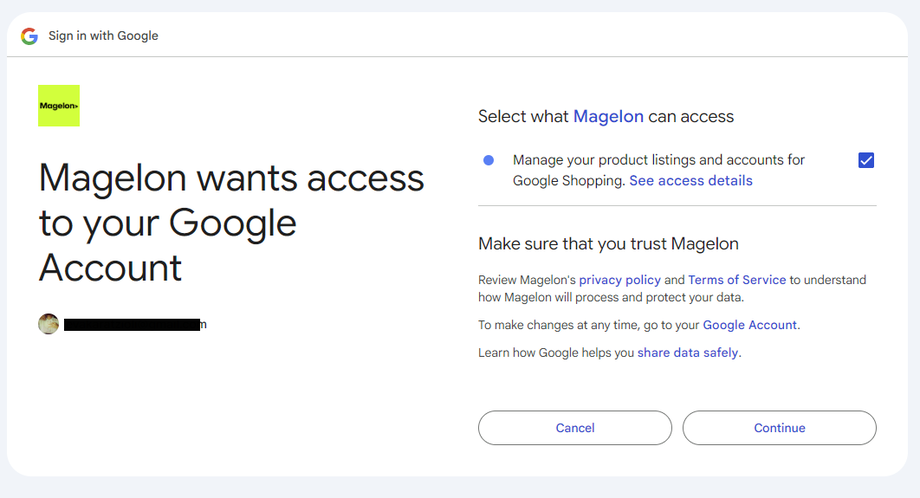Image resolution: width=920 pixels, height=498 pixels.
Task: Click the Google G logo
Action: (29, 36)
